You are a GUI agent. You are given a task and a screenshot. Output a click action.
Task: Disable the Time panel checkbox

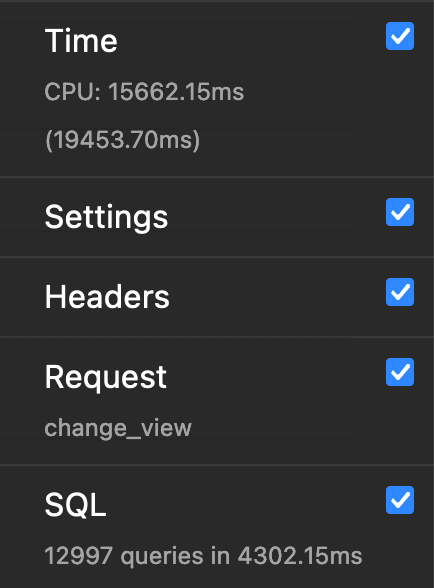(x=400, y=36)
